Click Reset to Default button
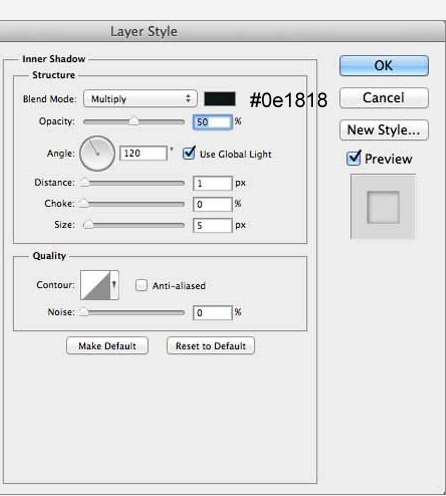 coord(211,346)
